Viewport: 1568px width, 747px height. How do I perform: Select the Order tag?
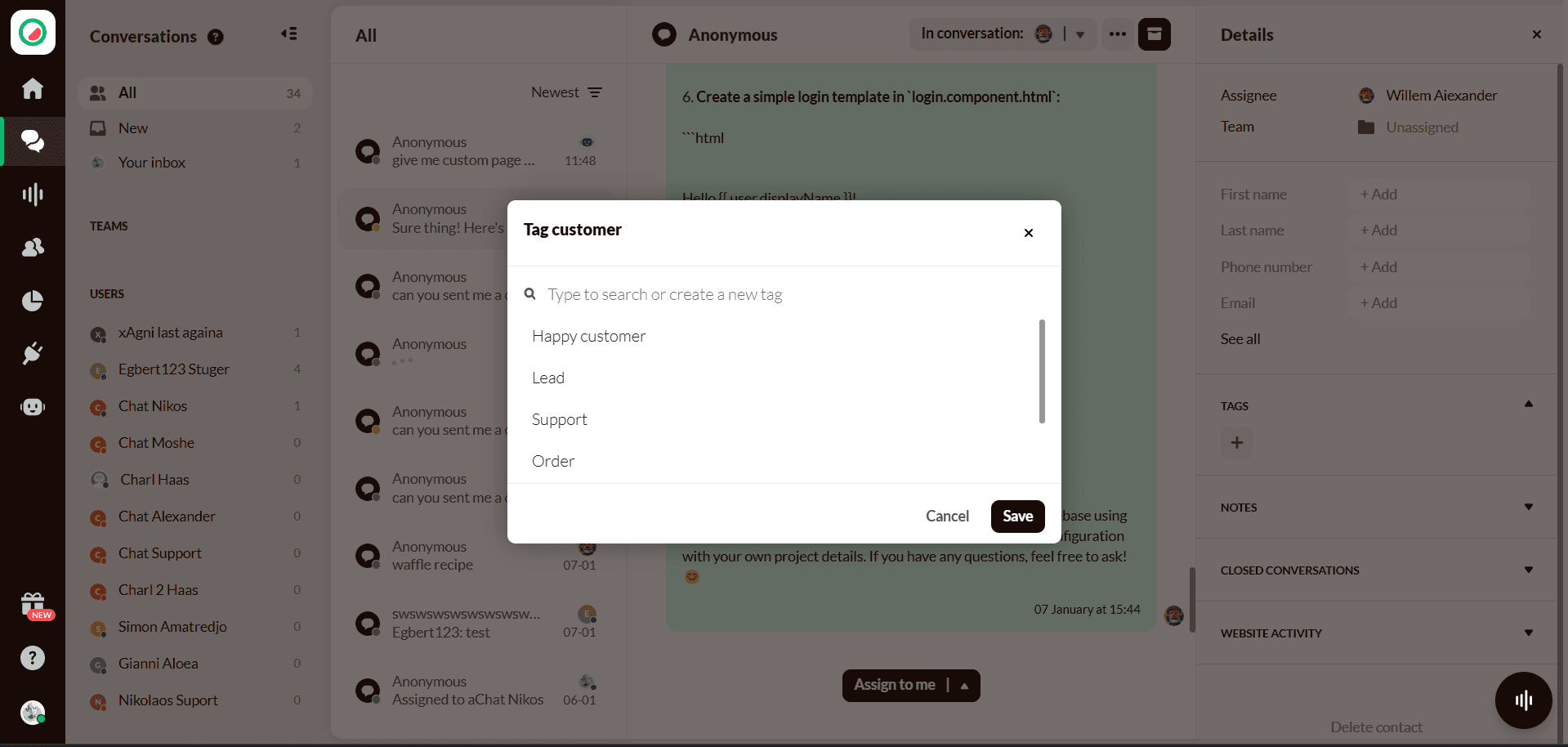(x=553, y=461)
